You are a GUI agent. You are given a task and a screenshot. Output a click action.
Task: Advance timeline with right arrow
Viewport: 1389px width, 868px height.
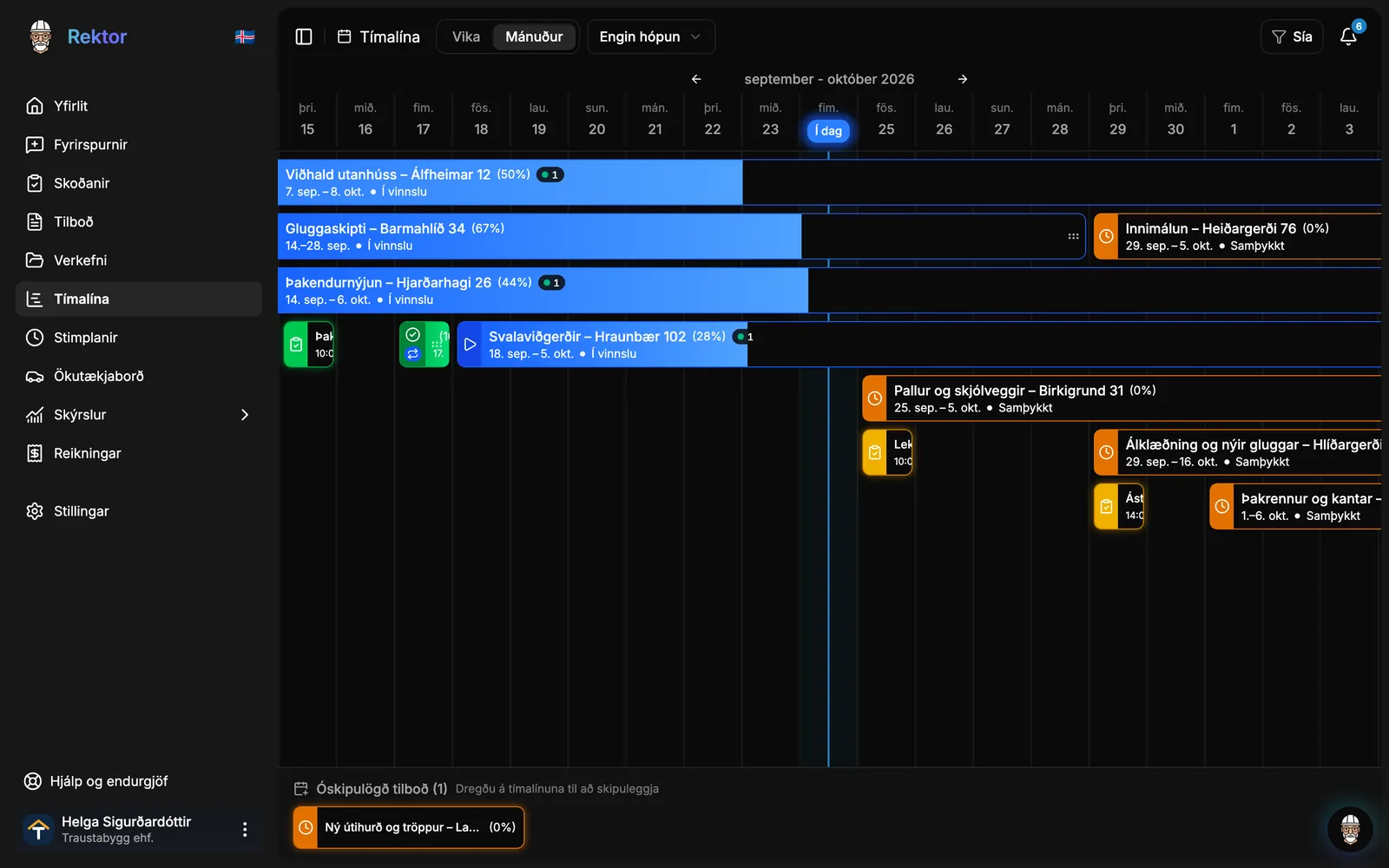(963, 79)
